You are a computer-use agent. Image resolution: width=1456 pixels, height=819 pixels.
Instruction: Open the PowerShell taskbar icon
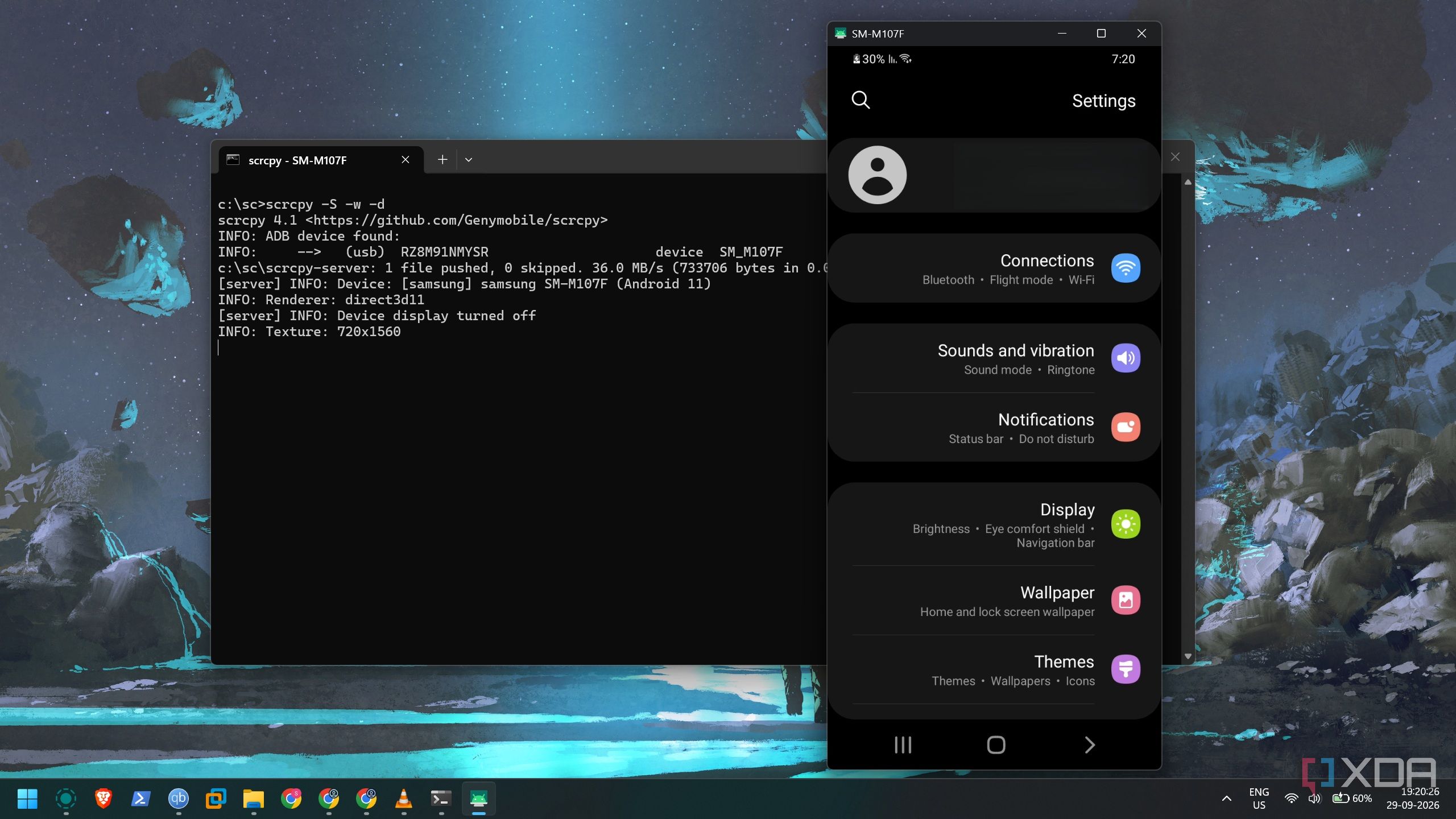click(x=140, y=799)
